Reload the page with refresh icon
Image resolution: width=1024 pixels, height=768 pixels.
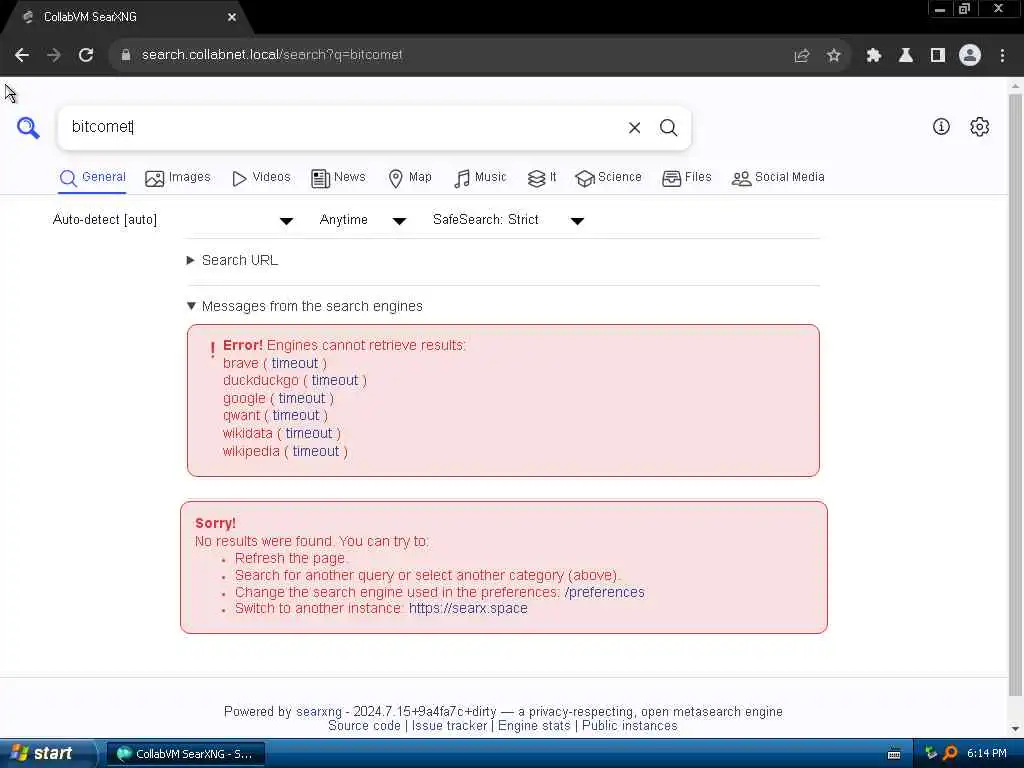click(86, 55)
